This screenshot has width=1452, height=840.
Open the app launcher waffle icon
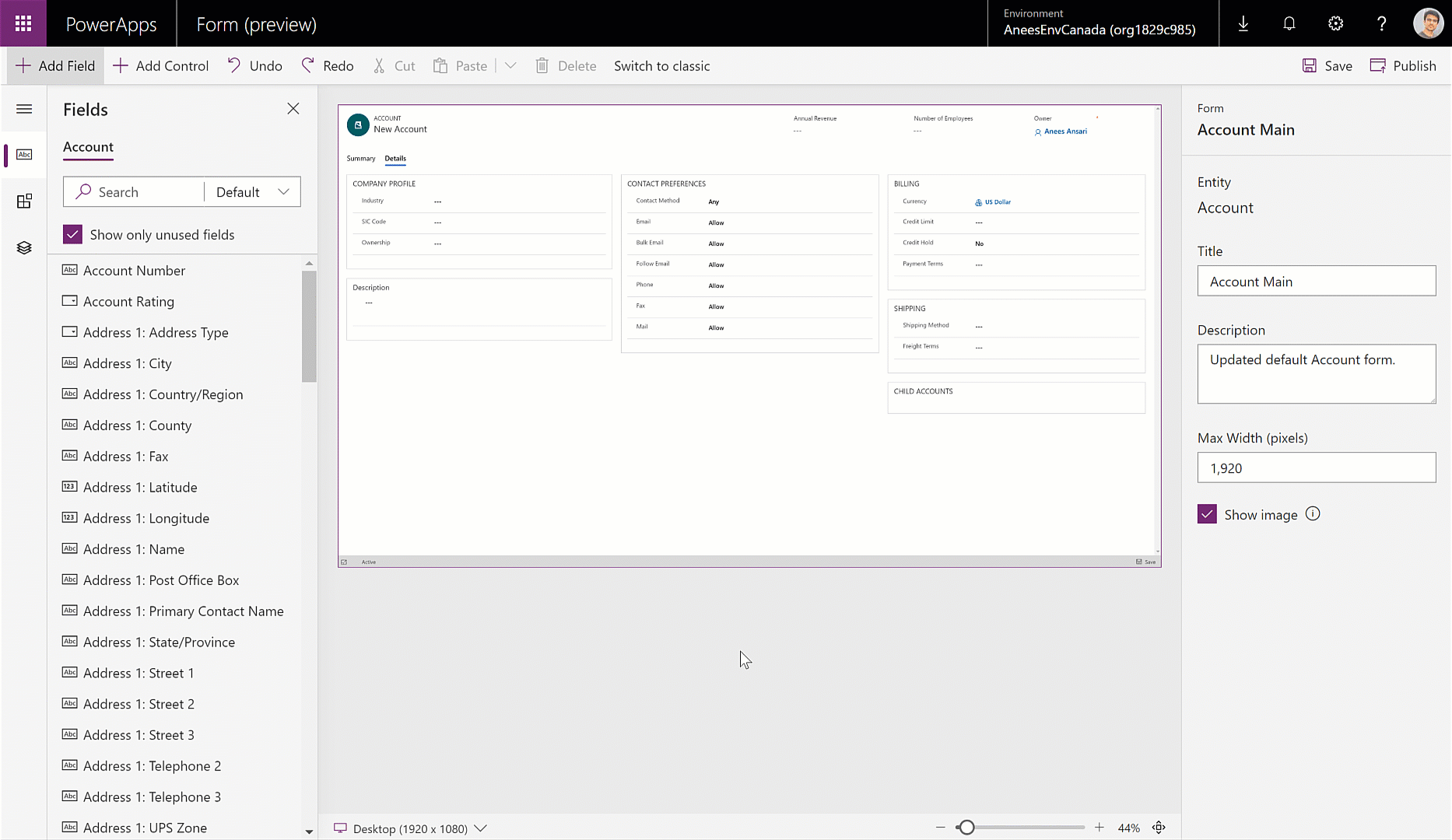(x=23, y=23)
